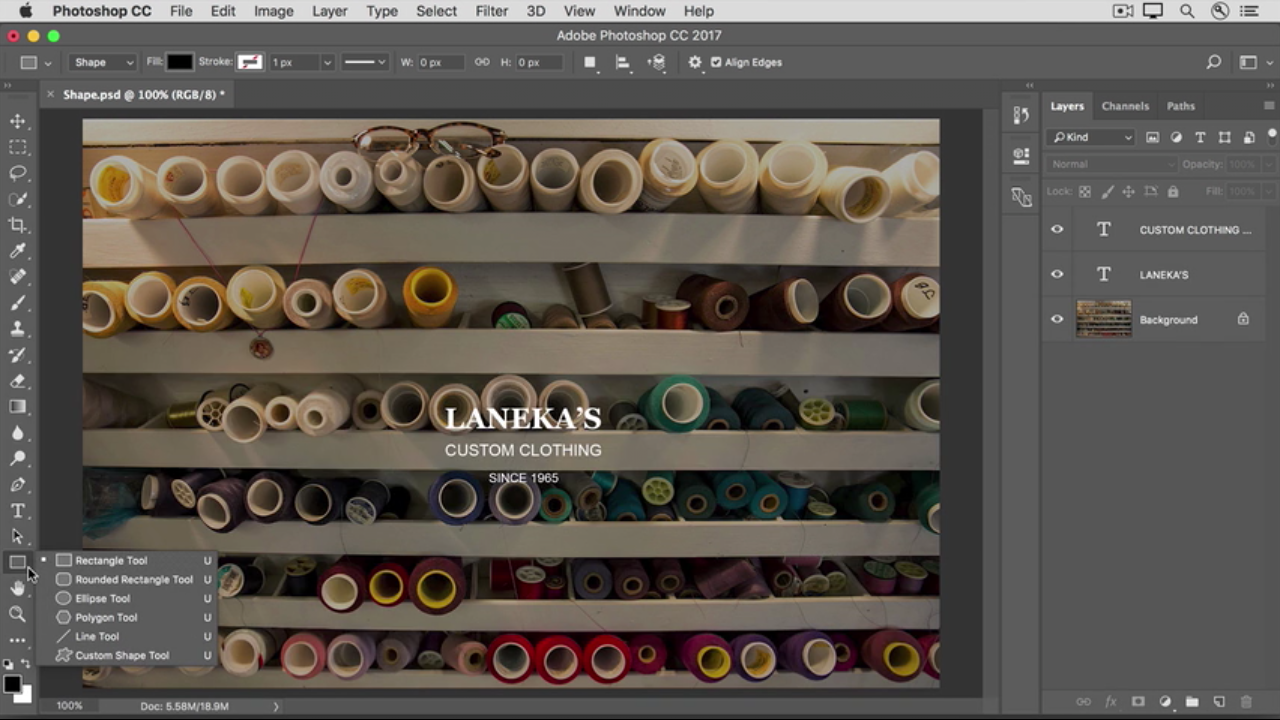Select the Crop tool
The height and width of the screenshot is (720, 1280).
(x=18, y=225)
